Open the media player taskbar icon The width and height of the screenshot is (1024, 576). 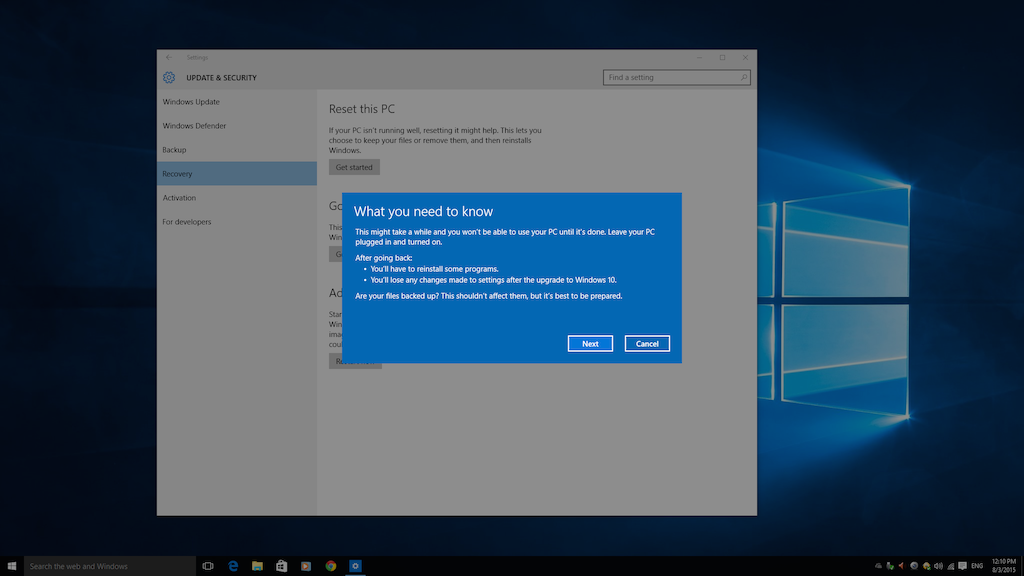tap(306, 566)
